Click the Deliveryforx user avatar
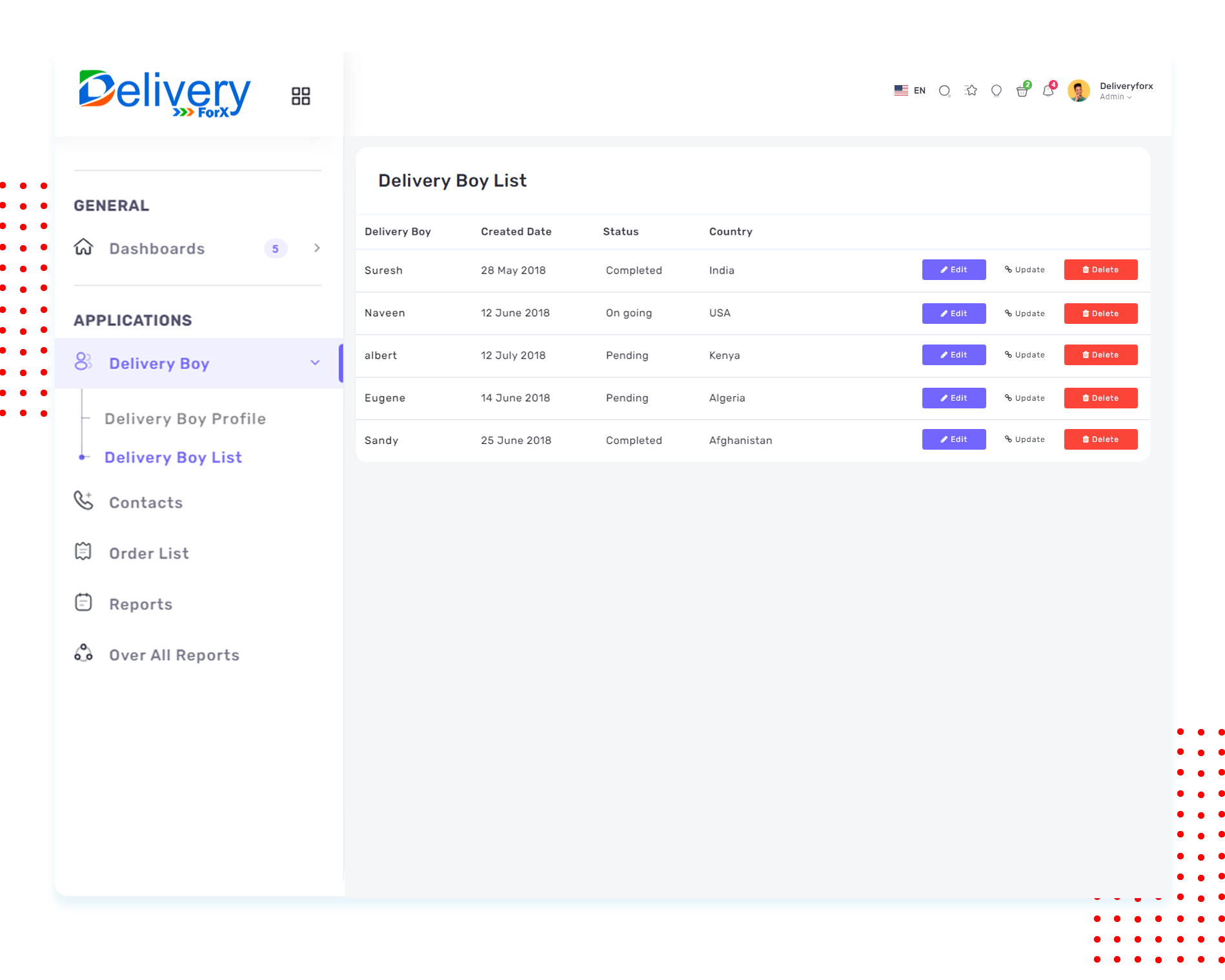The width and height of the screenshot is (1225, 980). pyautogui.click(x=1078, y=91)
